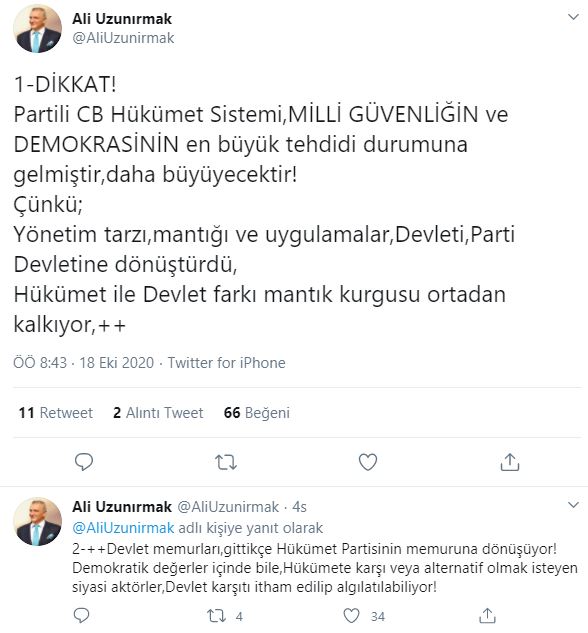Click the blue @AliUzunirmak mention link
The height and width of the screenshot is (633, 588).
[123, 528]
